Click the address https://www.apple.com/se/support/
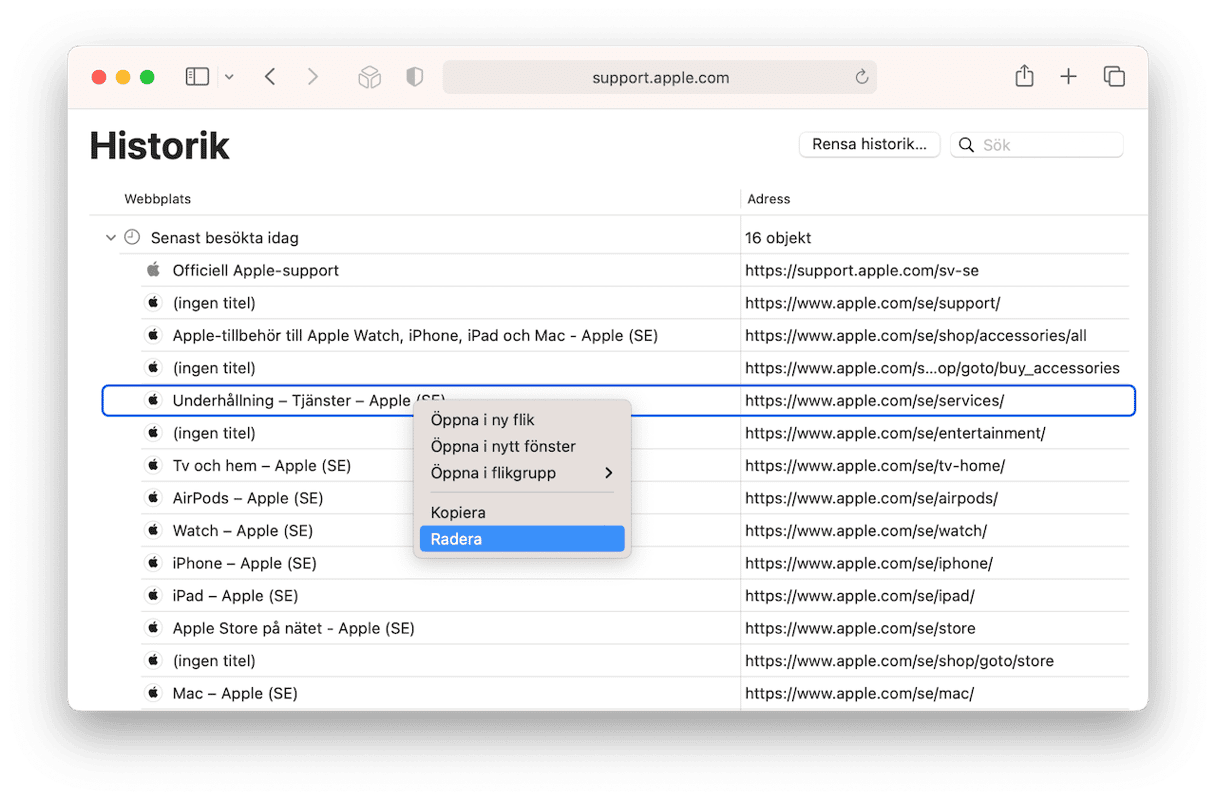Image resolution: width=1216 pixels, height=800 pixels. [873, 303]
